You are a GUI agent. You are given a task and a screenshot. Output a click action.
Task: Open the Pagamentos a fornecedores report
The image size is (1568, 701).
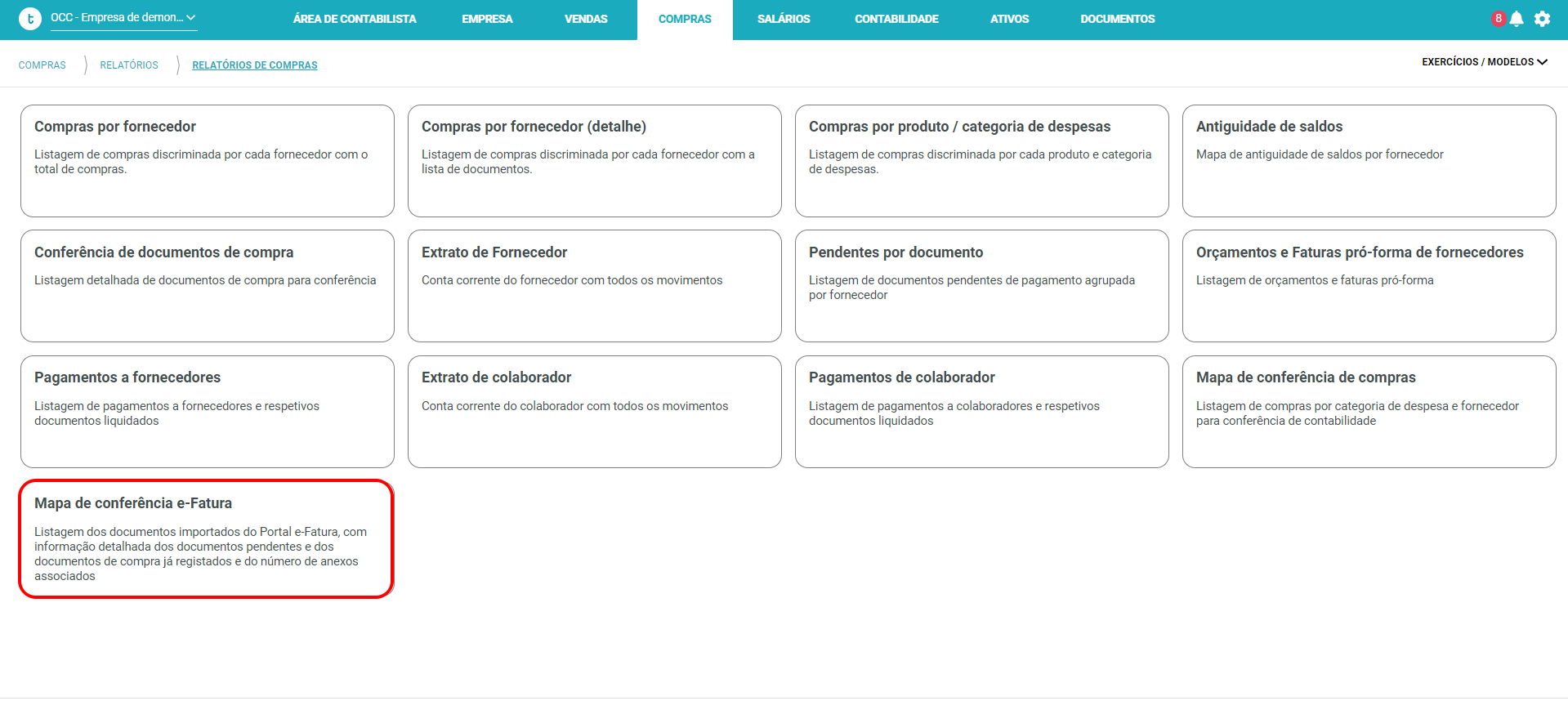pyautogui.click(x=208, y=412)
